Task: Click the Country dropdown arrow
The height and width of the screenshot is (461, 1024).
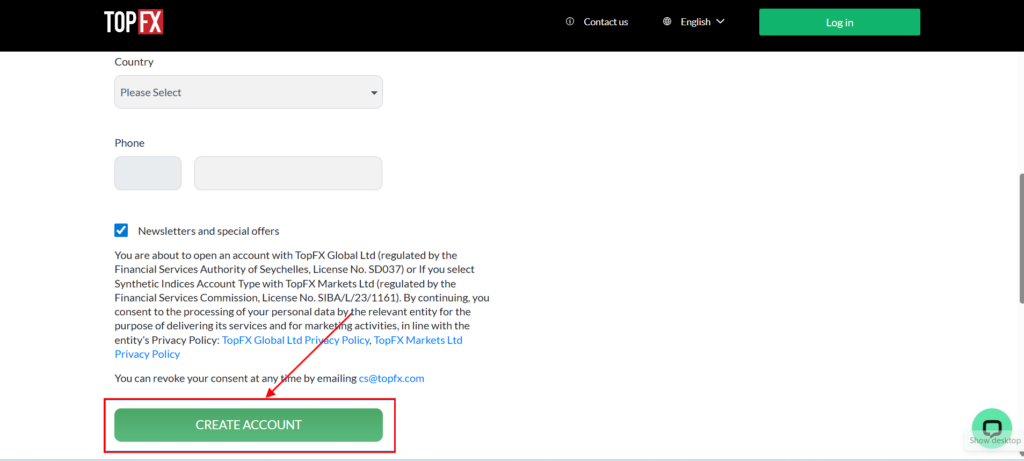Action: tap(374, 93)
